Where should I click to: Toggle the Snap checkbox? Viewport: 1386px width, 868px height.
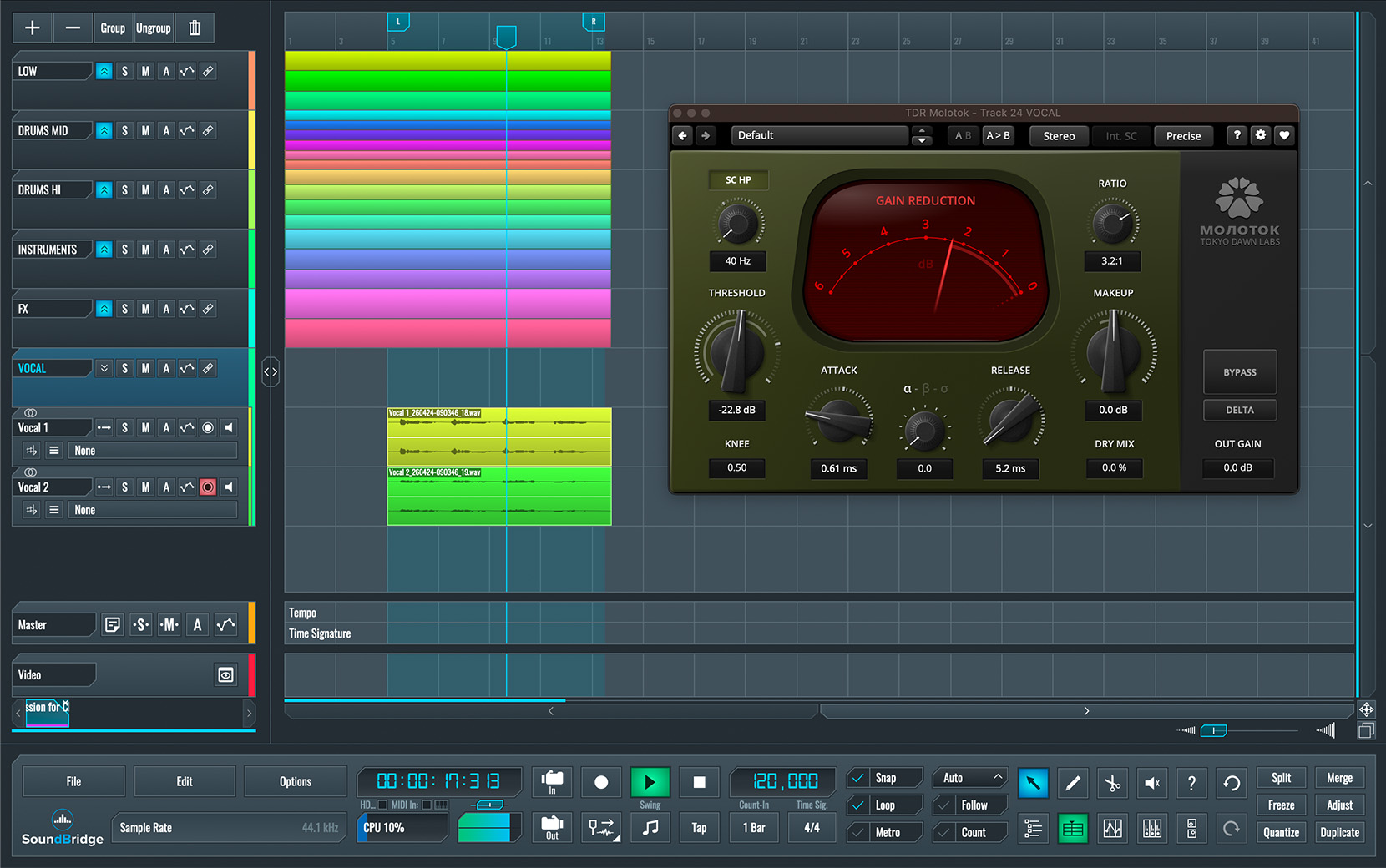point(857,778)
